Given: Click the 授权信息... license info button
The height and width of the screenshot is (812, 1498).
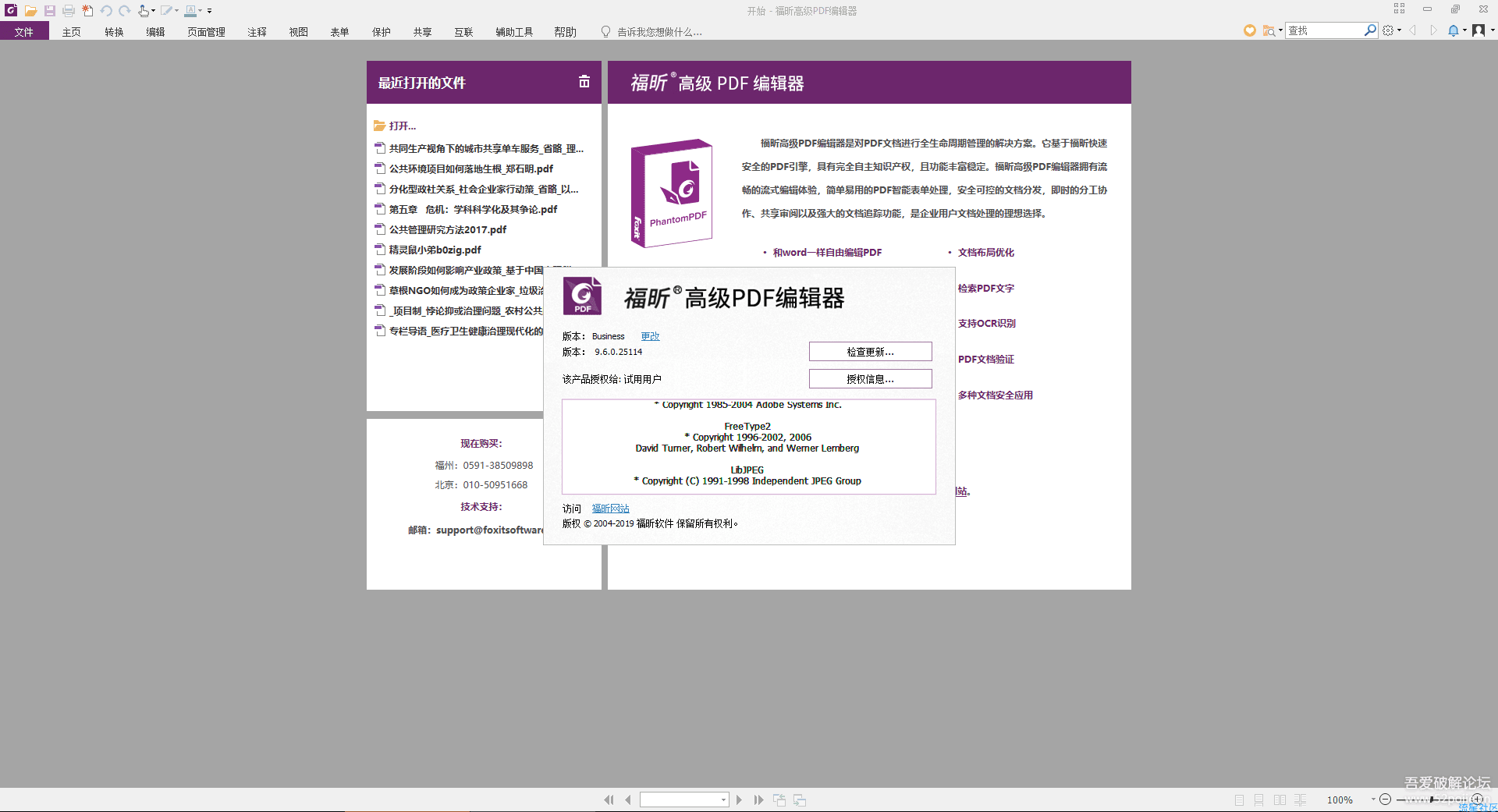Looking at the screenshot, I should (870, 379).
